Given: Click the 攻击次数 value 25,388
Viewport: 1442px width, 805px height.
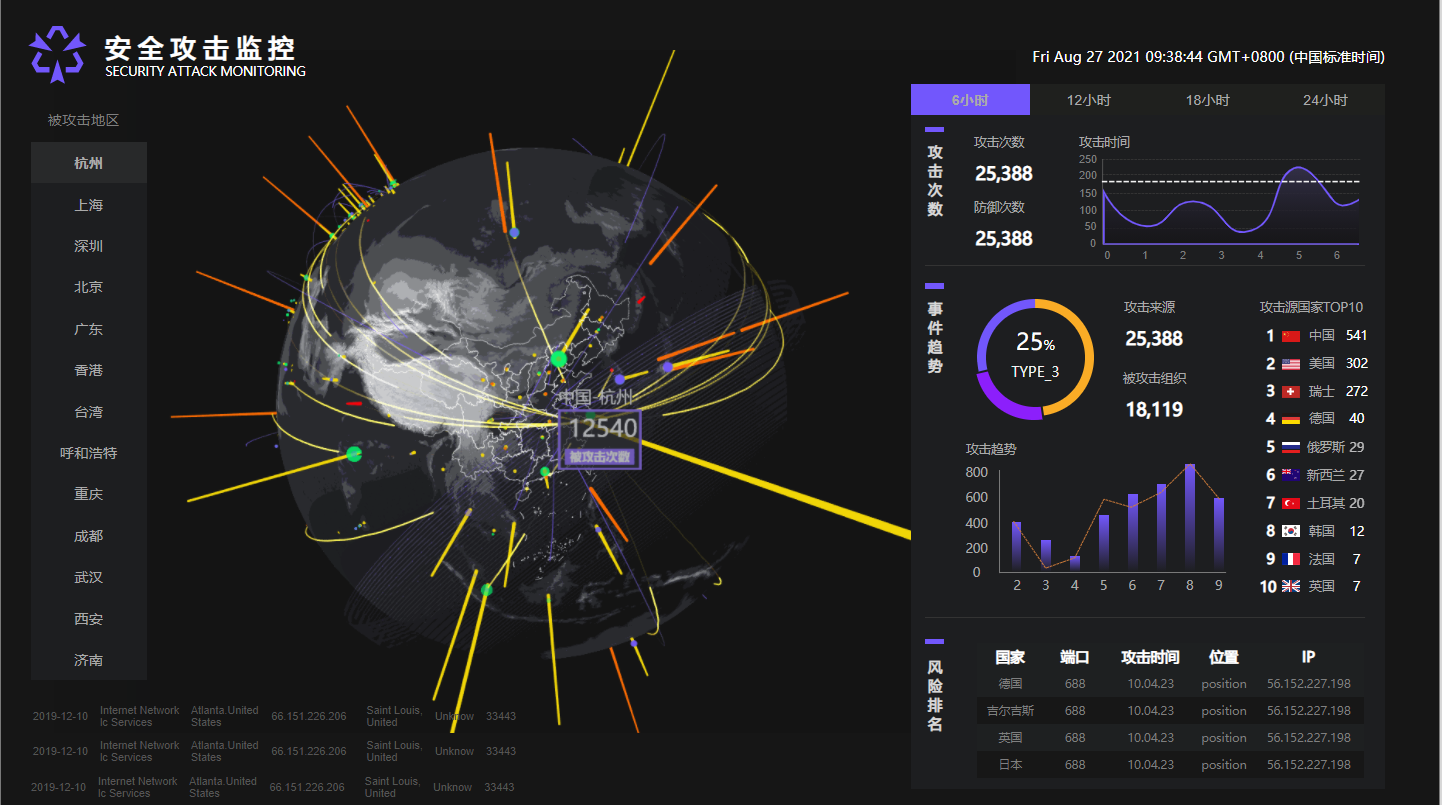Looking at the screenshot, I should (x=1004, y=174).
